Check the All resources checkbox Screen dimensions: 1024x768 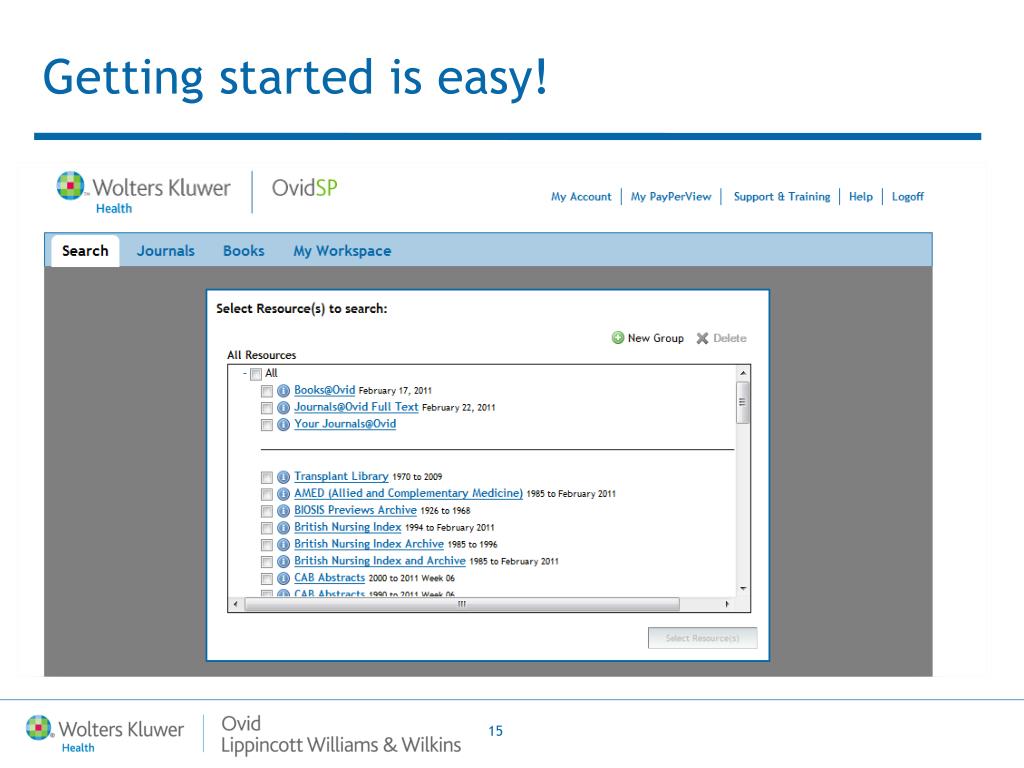pos(256,374)
